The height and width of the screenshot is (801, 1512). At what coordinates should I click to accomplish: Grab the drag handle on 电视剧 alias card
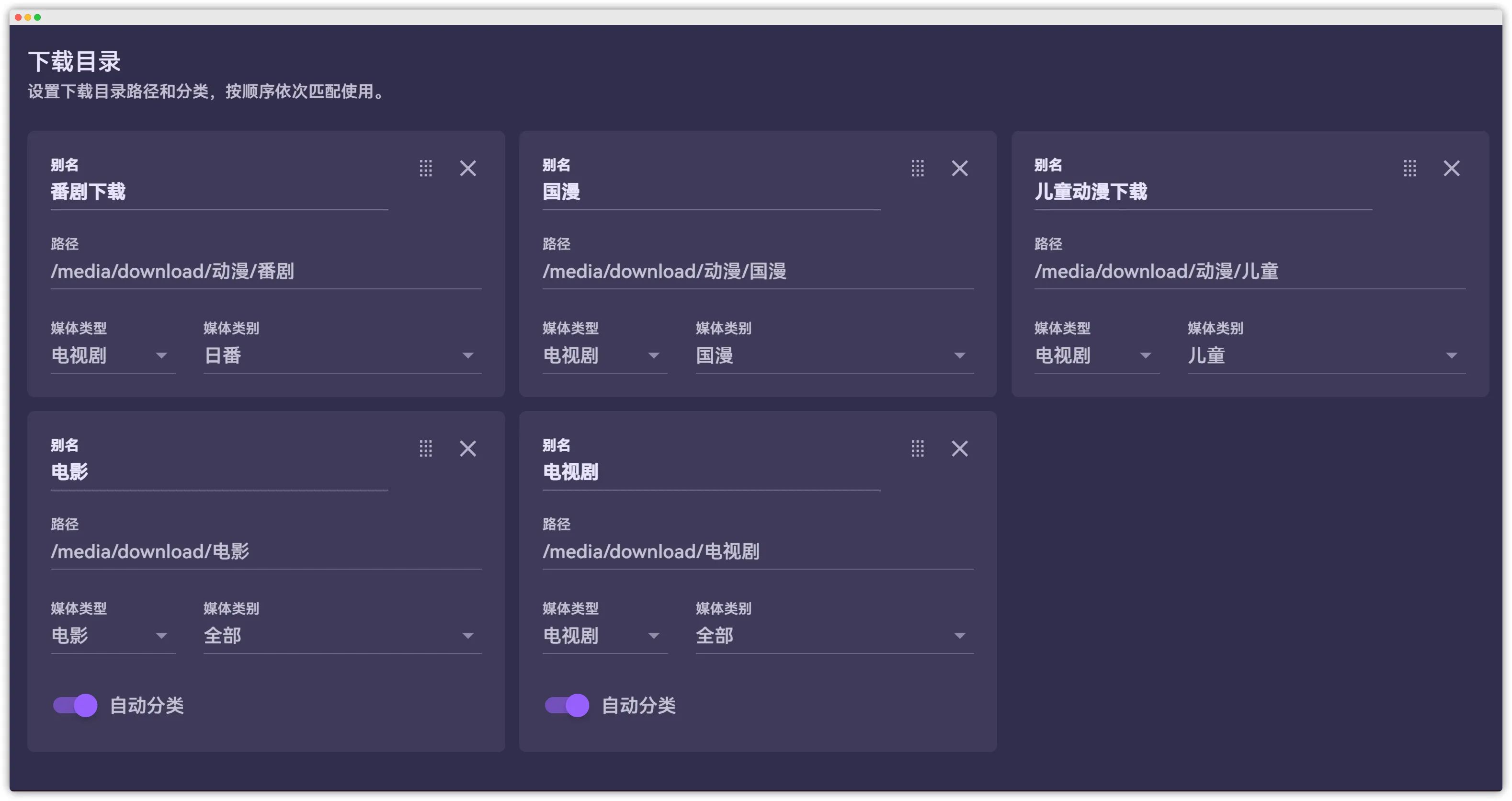918,449
